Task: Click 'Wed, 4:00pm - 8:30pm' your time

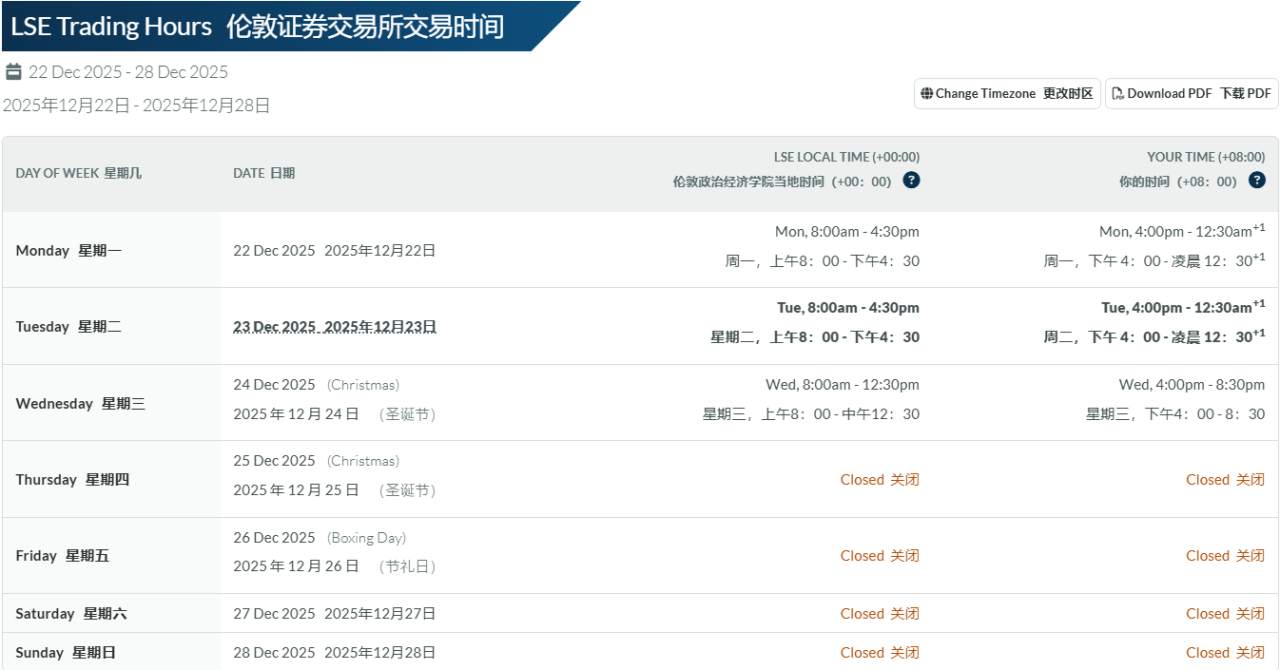Action: point(1192,385)
